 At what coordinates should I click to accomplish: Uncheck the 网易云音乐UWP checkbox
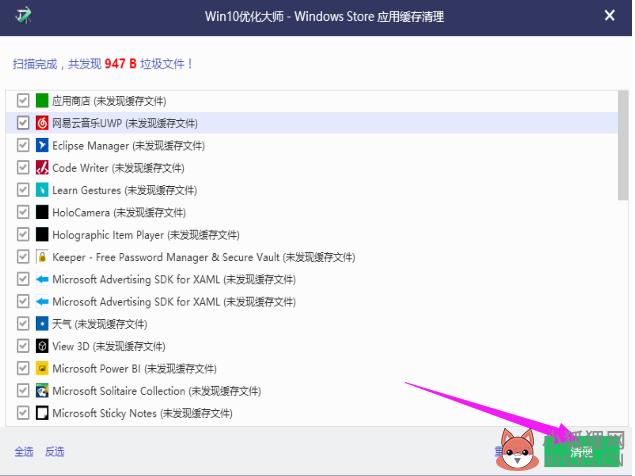23,123
